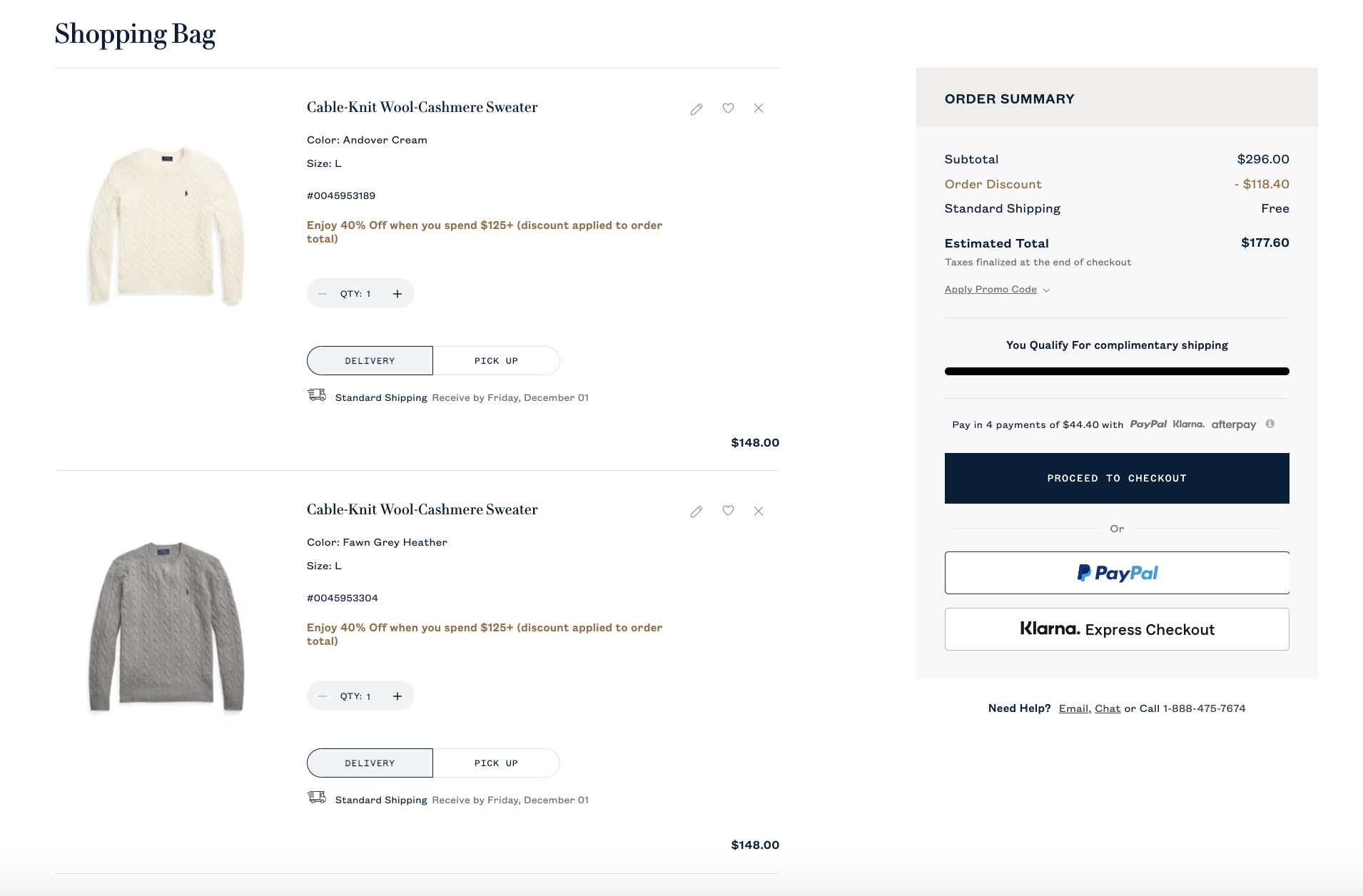Switch Fawn Grey Heather sweater to Pick Up
Screen dimensions: 1363x896
(x=496, y=763)
